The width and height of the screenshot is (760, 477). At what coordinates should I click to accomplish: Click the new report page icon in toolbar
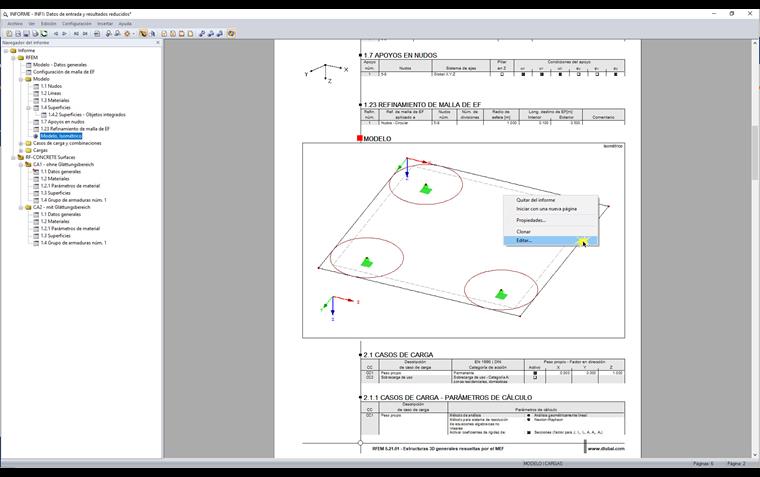pos(9,33)
